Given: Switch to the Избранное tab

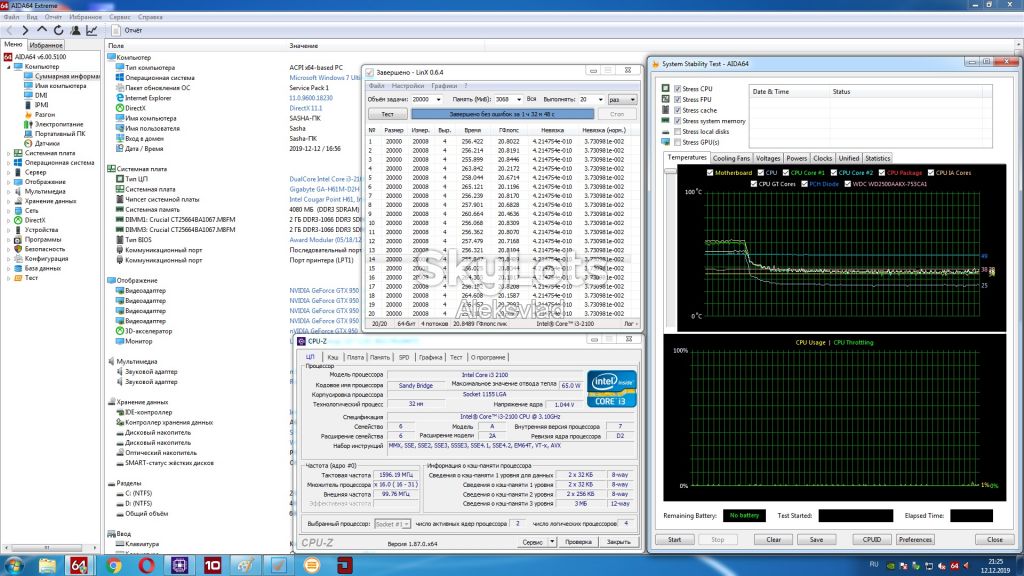Looking at the screenshot, I should click(x=46, y=45).
